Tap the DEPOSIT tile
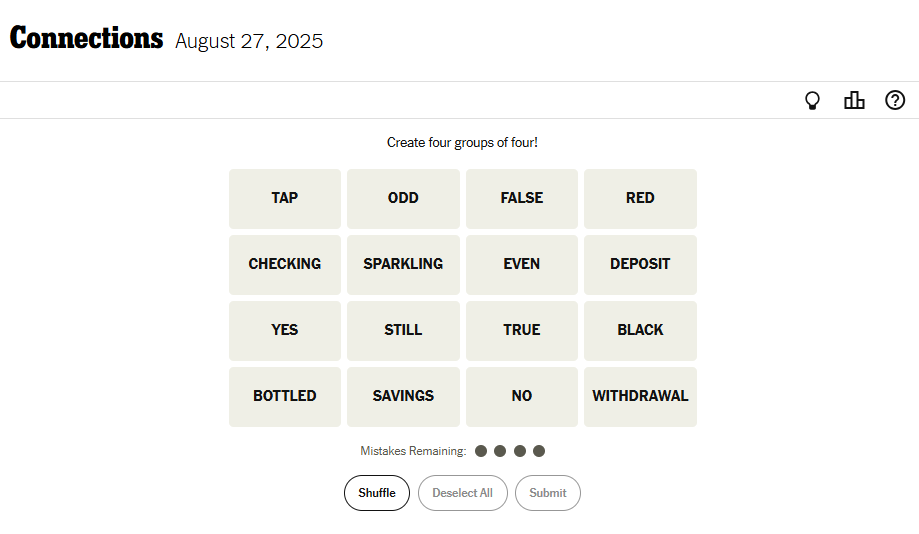Screen dimensions: 919x534 point(640,264)
